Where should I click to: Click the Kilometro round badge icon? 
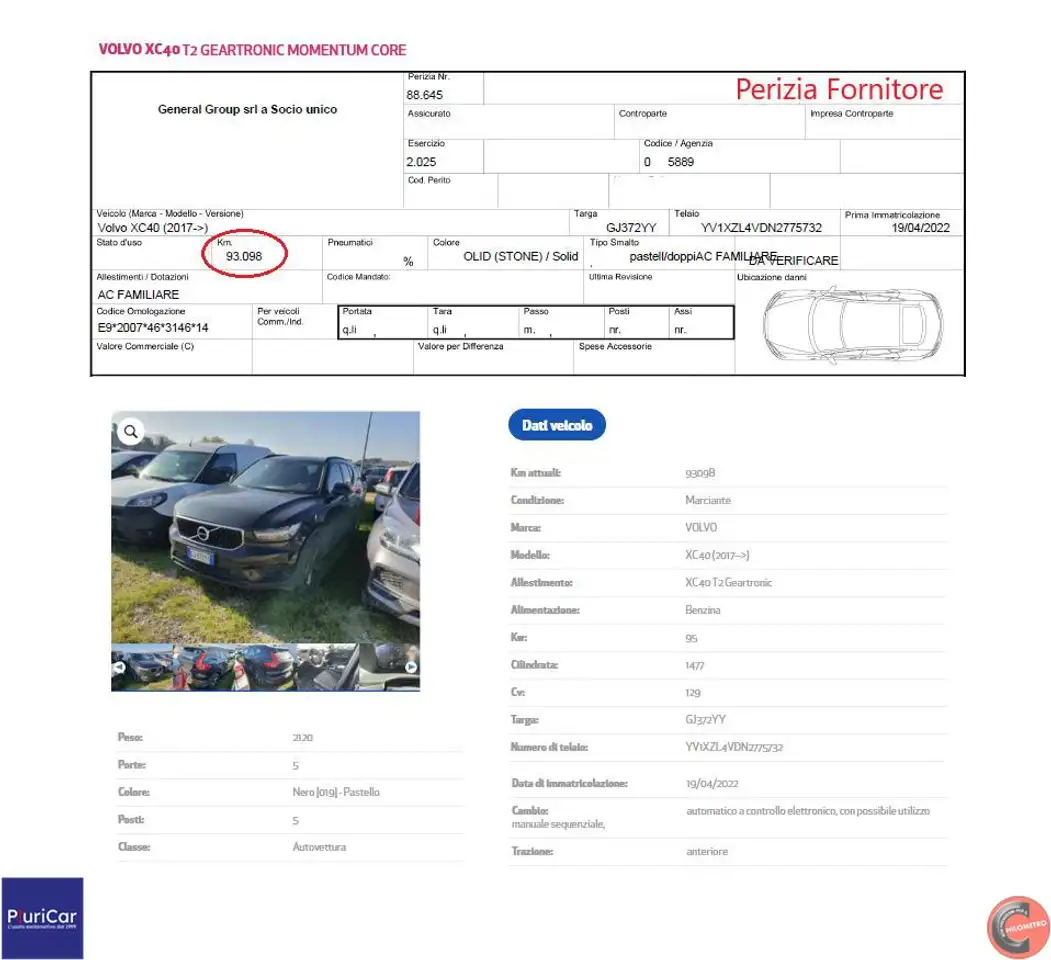click(1018, 927)
